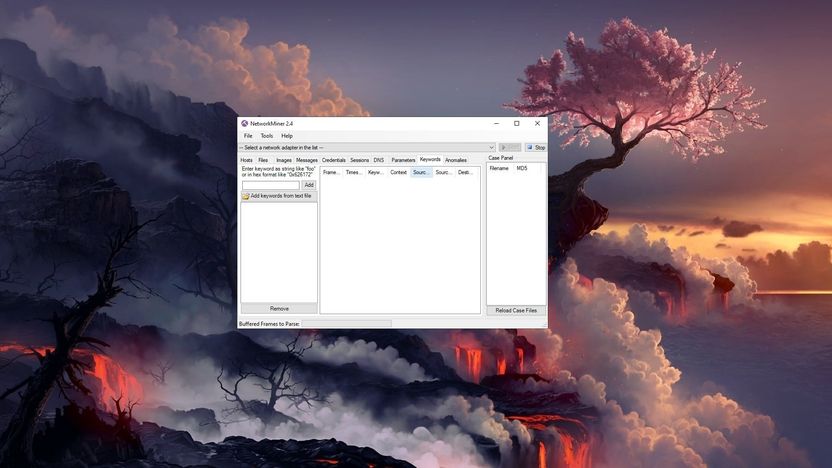Maximize the NetworkMiner window

517,123
